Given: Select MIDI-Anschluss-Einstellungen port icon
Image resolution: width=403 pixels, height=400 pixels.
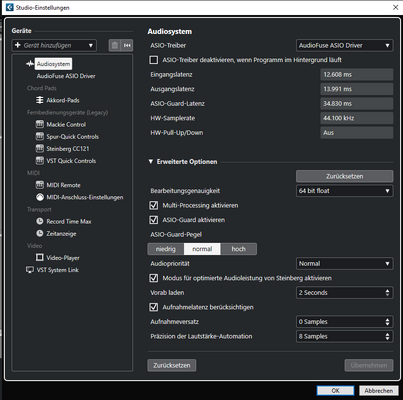Looking at the screenshot, I should (x=40, y=197).
